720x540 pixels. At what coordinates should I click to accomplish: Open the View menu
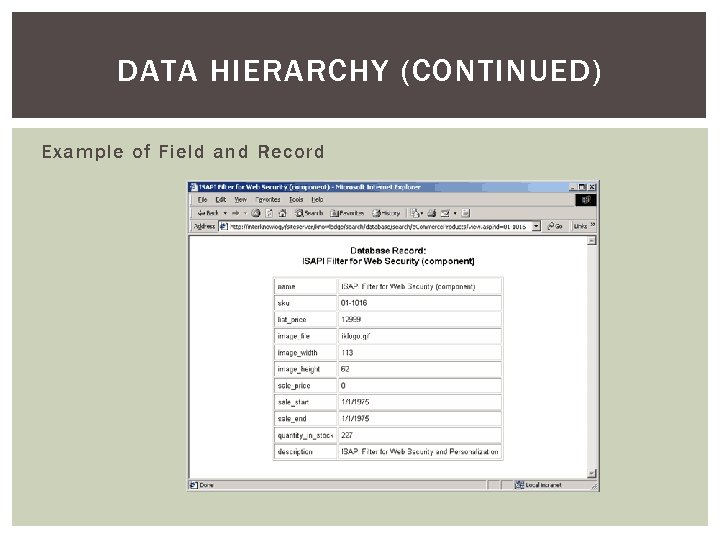(241, 200)
